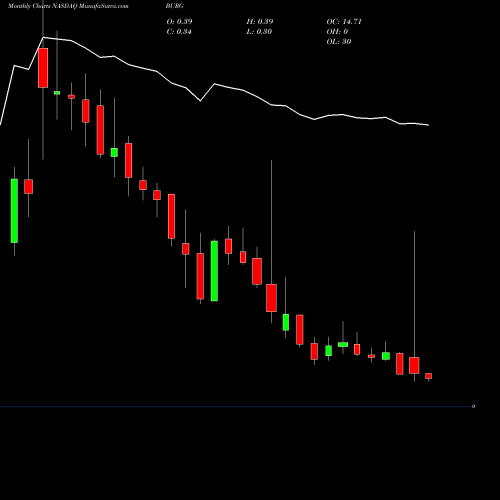The image size is (500, 500).
Task: Select the close value 'C: 0.34'
Action: 179,31
